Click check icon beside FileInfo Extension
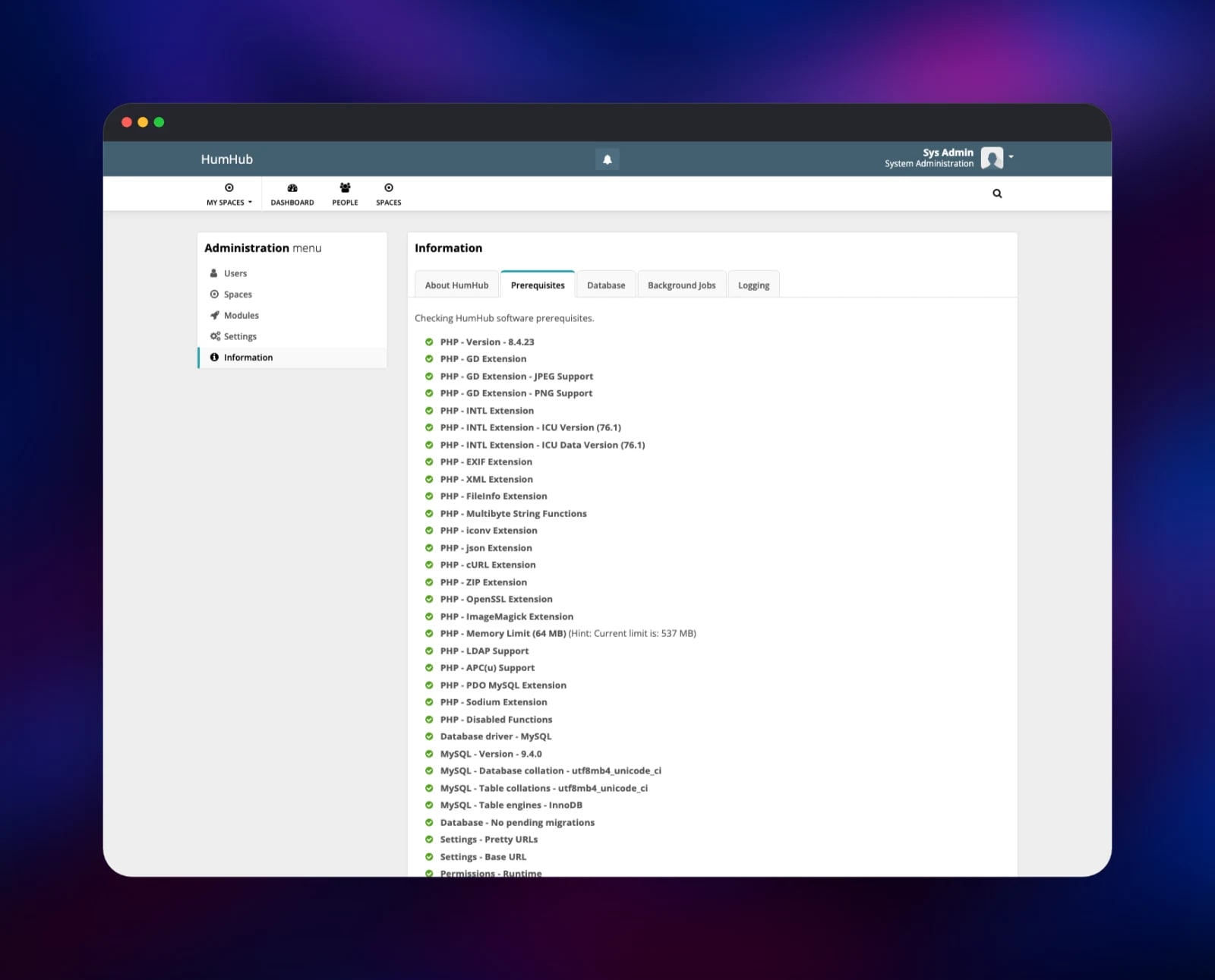Image resolution: width=1215 pixels, height=980 pixels. (429, 496)
